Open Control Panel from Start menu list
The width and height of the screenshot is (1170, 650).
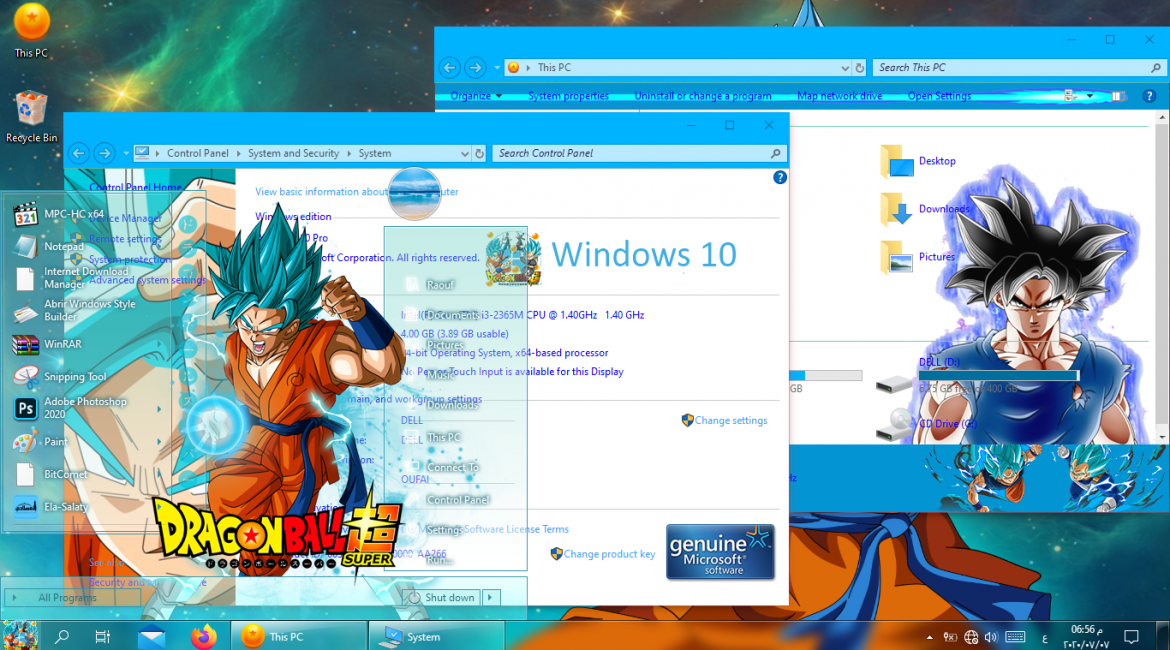[457, 500]
